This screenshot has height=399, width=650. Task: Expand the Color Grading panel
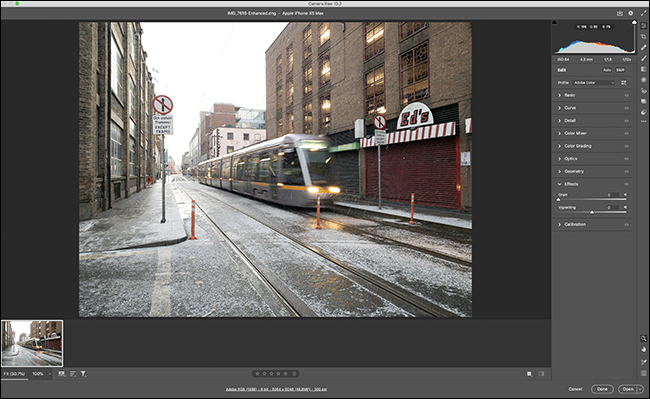pyautogui.click(x=559, y=146)
